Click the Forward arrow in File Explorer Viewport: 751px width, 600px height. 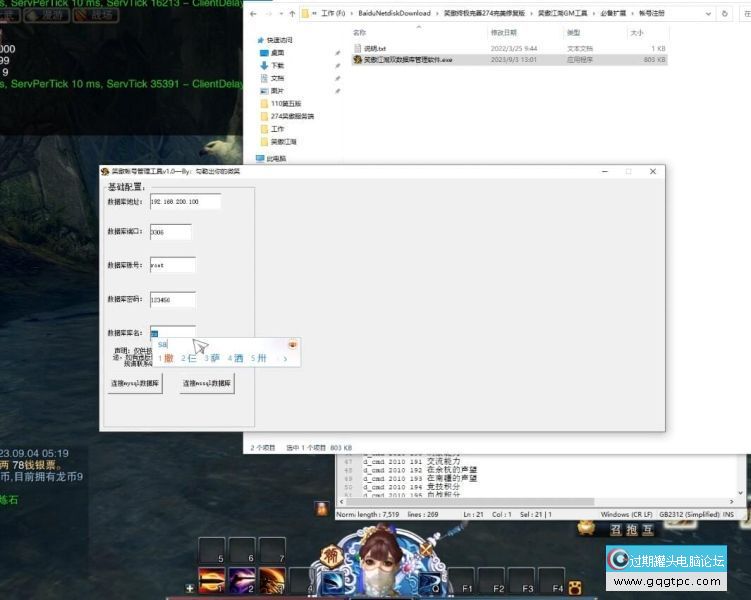[x=269, y=14]
